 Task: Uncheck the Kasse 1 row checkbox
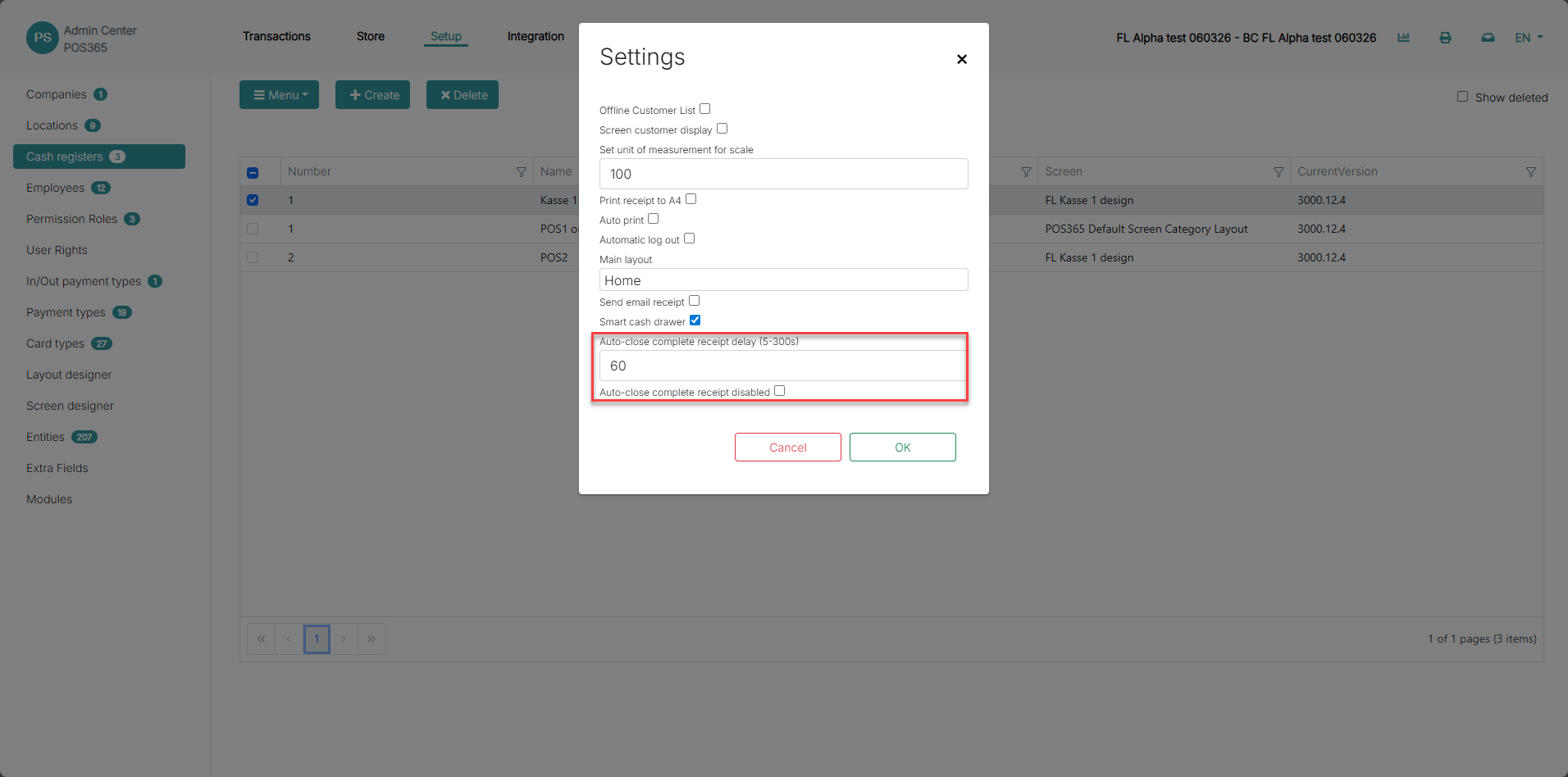point(253,200)
